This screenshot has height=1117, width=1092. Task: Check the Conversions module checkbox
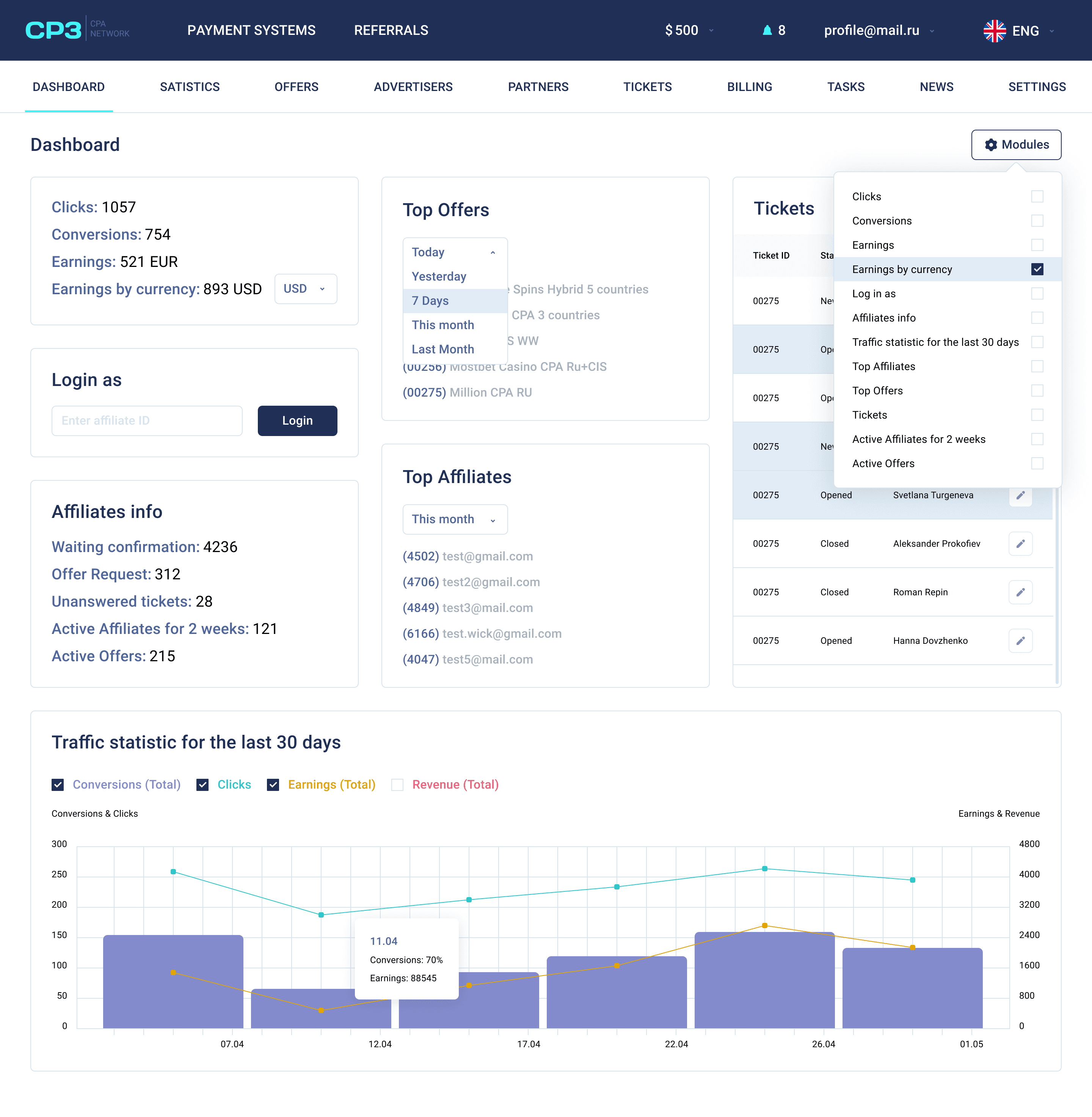(1037, 221)
